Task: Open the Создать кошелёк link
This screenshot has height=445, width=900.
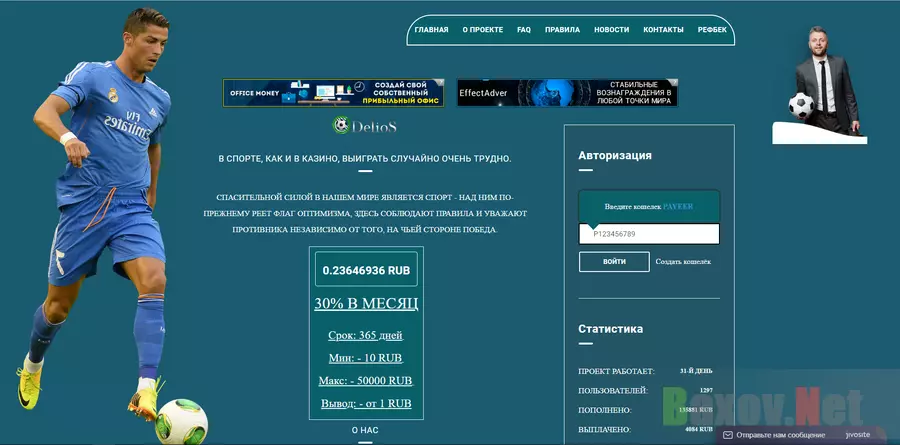Action: click(x=683, y=262)
